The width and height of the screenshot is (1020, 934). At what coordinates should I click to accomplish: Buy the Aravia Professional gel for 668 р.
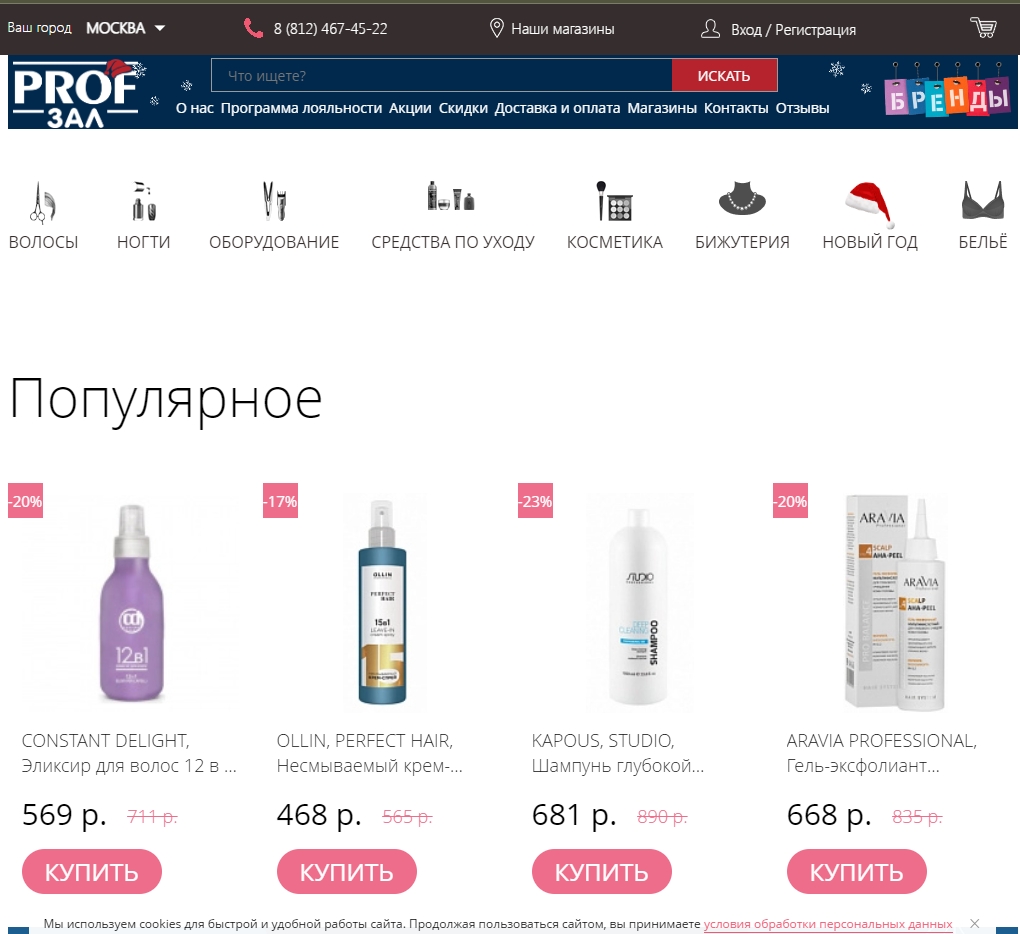point(857,872)
